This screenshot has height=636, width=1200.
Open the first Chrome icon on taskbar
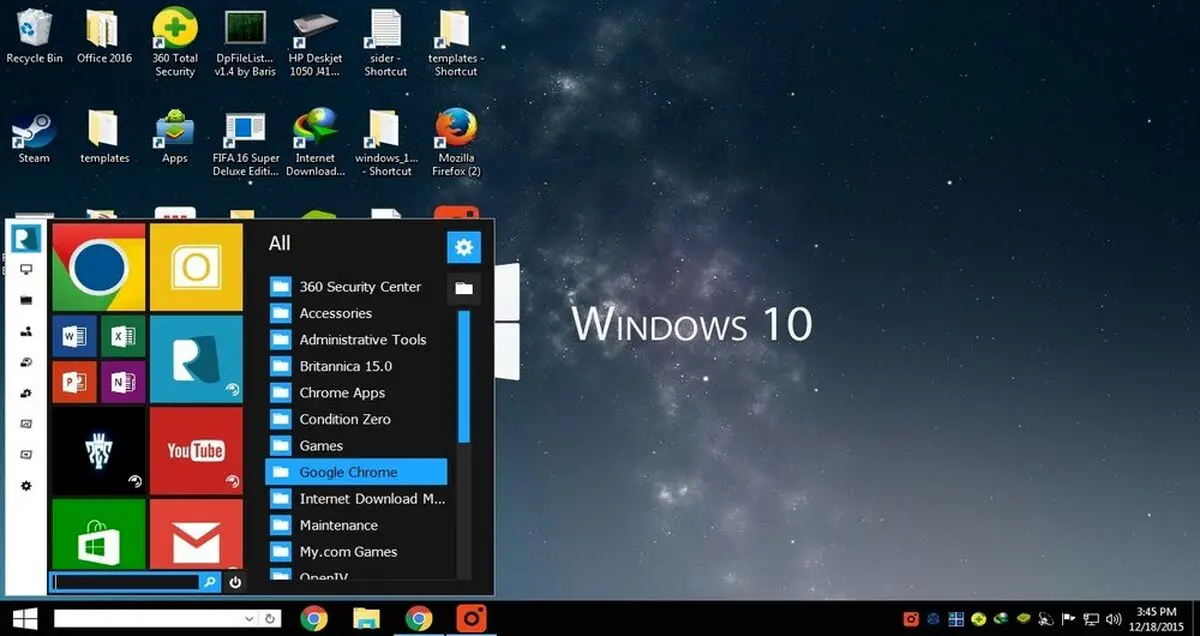coord(314,619)
